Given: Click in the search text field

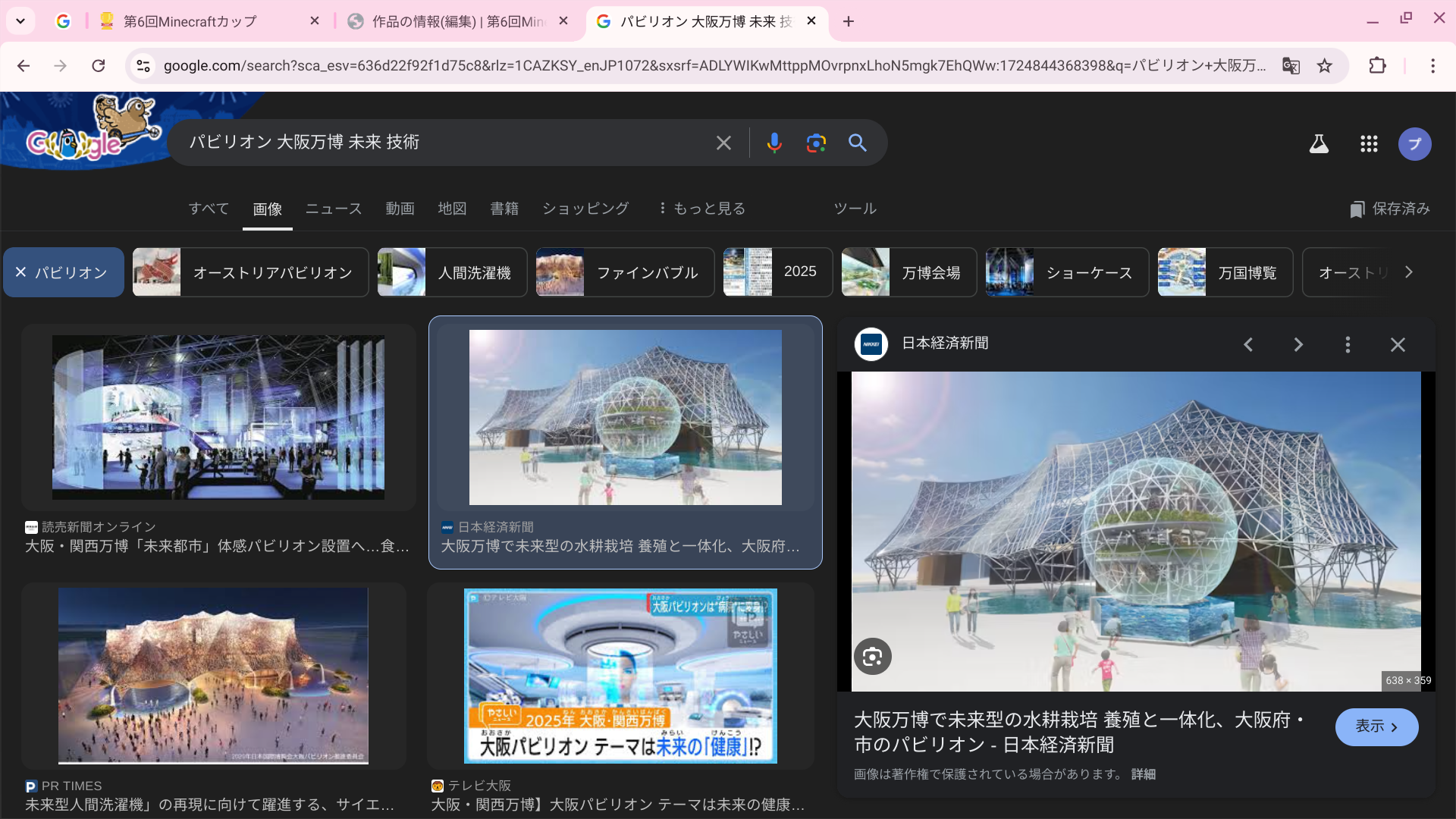Looking at the screenshot, I should [444, 143].
